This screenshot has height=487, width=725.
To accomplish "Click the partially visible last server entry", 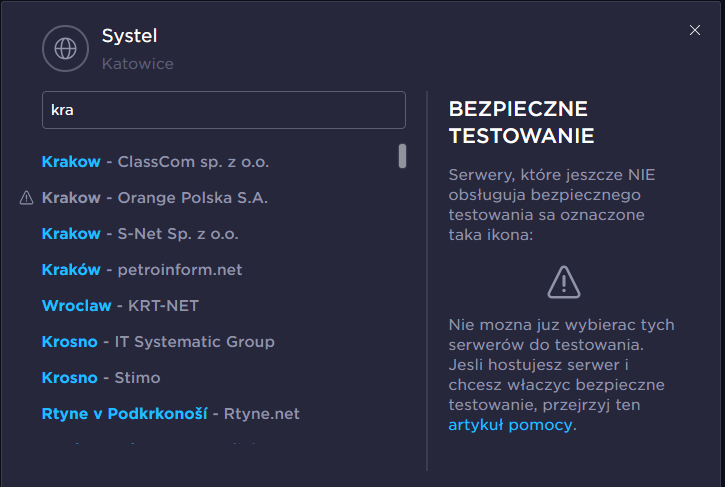I will point(150,442).
